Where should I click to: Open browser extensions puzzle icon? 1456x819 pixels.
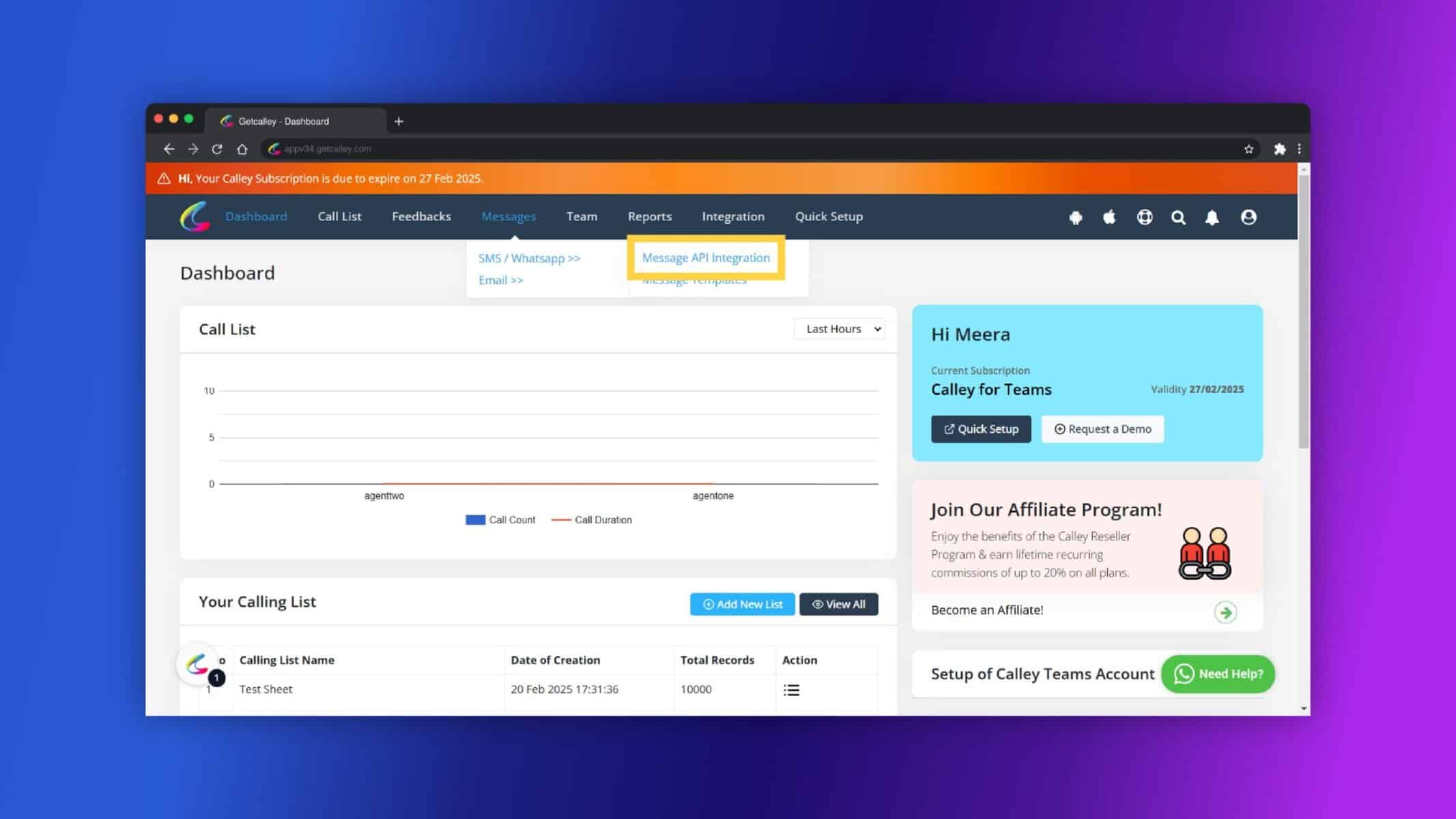pyautogui.click(x=1279, y=149)
